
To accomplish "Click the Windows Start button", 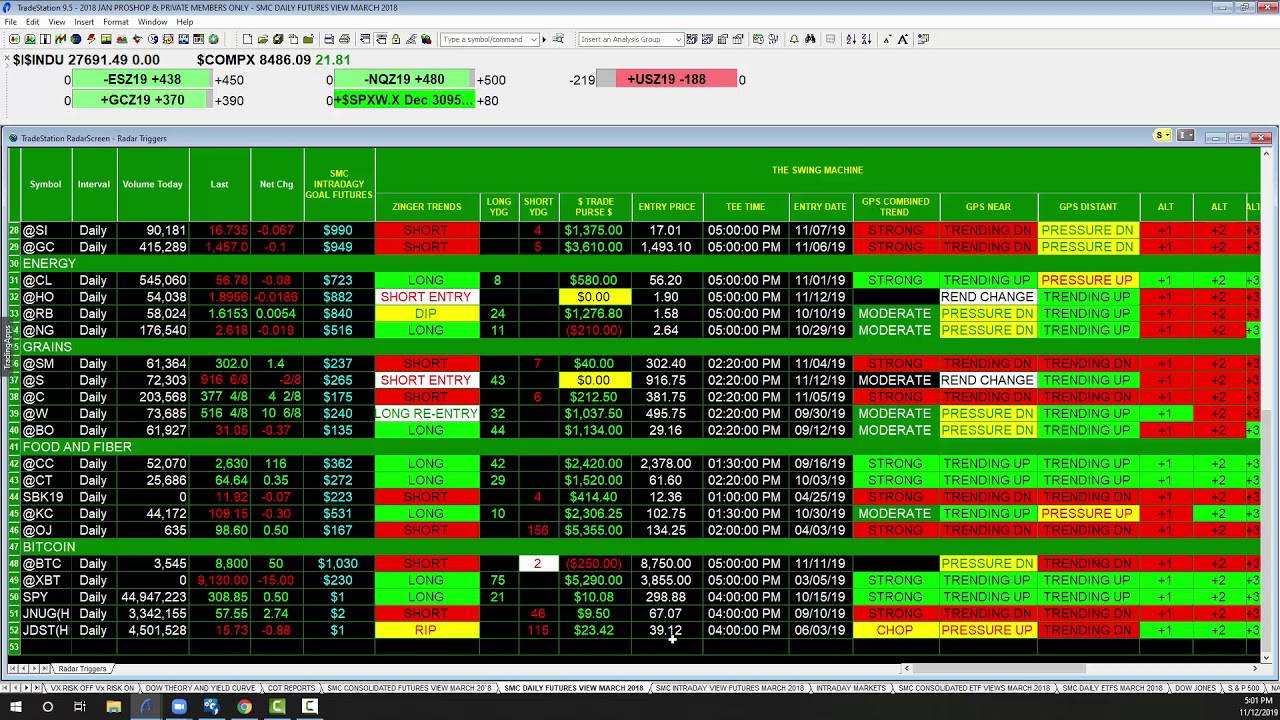I will [x=15, y=707].
